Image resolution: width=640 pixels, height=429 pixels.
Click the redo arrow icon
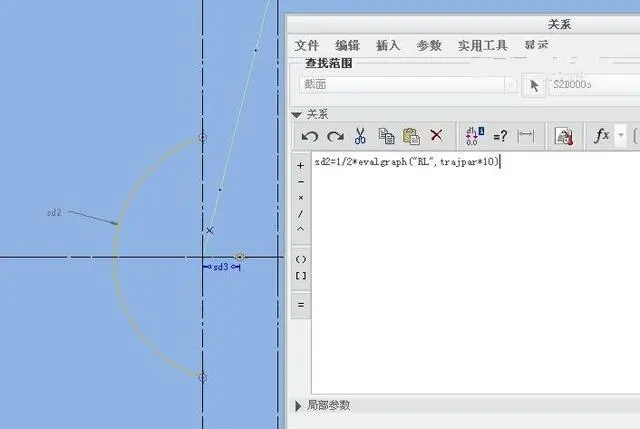[x=335, y=136]
